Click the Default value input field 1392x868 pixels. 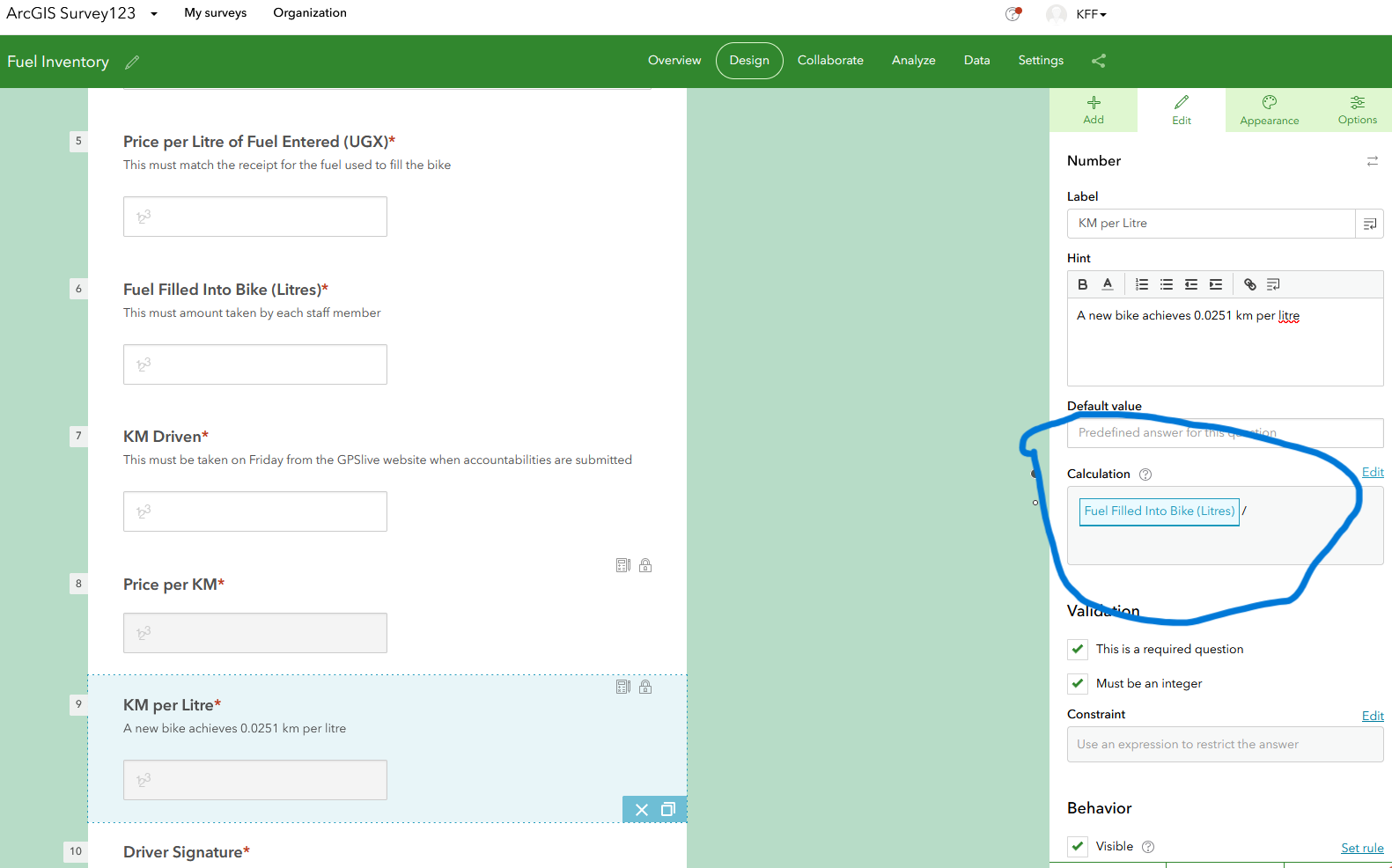tap(1225, 433)
